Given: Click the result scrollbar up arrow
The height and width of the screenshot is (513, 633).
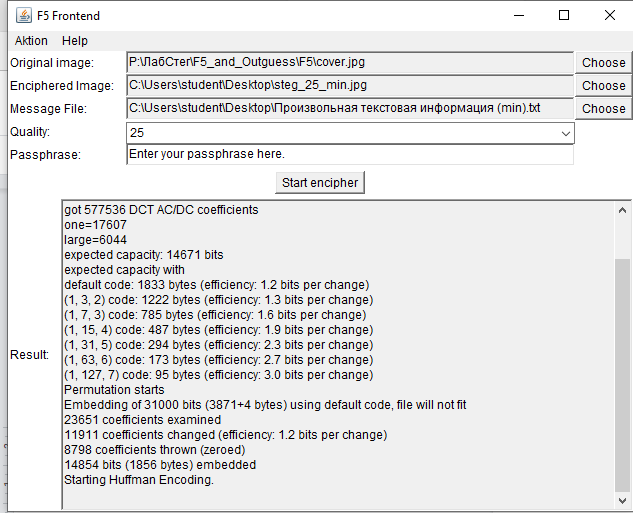Looking at the screenshot, I should [622, 210].
